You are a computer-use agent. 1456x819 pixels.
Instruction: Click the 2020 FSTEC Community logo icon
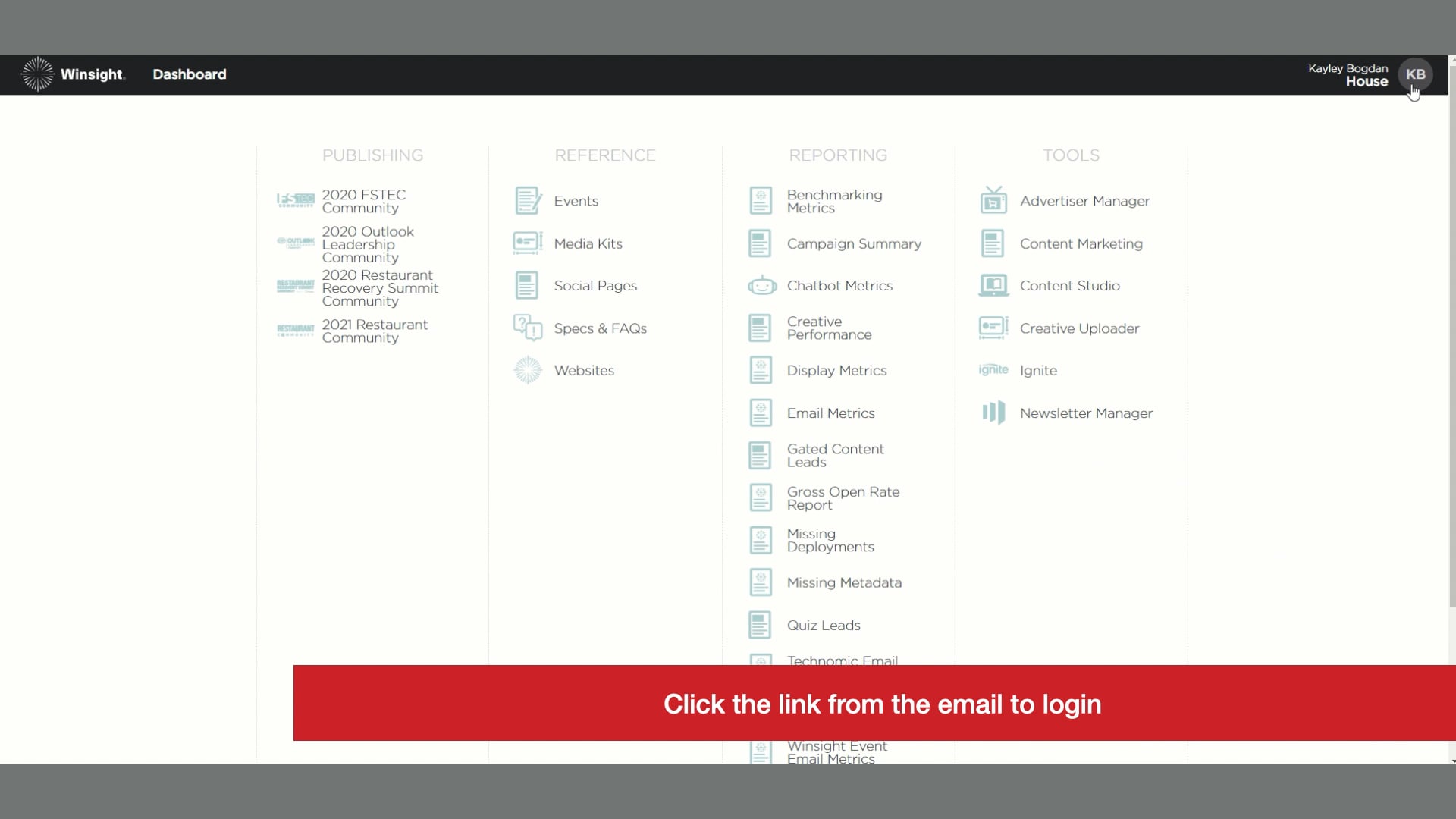[296, 201]
